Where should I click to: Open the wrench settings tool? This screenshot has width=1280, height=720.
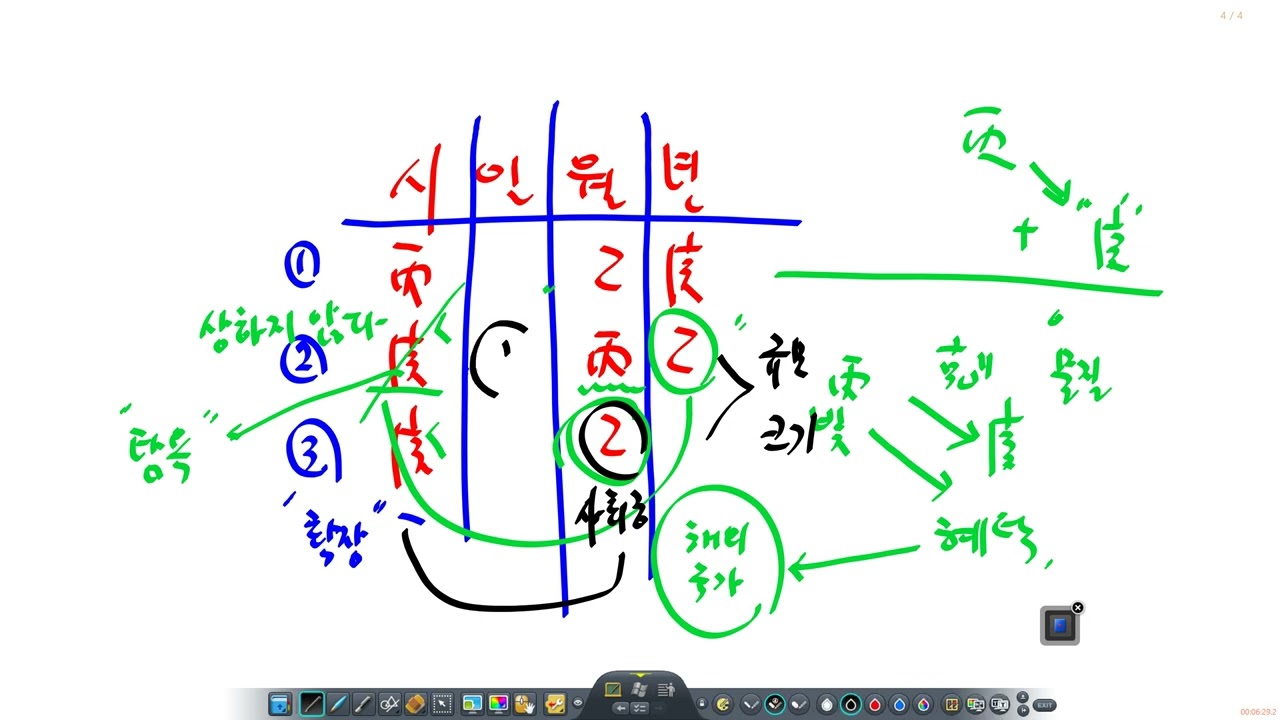coord(555,704)
